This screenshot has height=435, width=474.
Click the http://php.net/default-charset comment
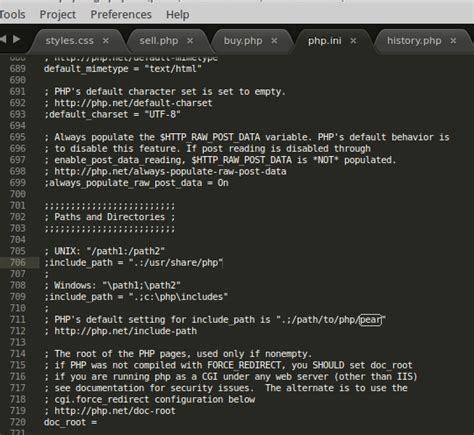pyautogui.click(x=128, y=103)
